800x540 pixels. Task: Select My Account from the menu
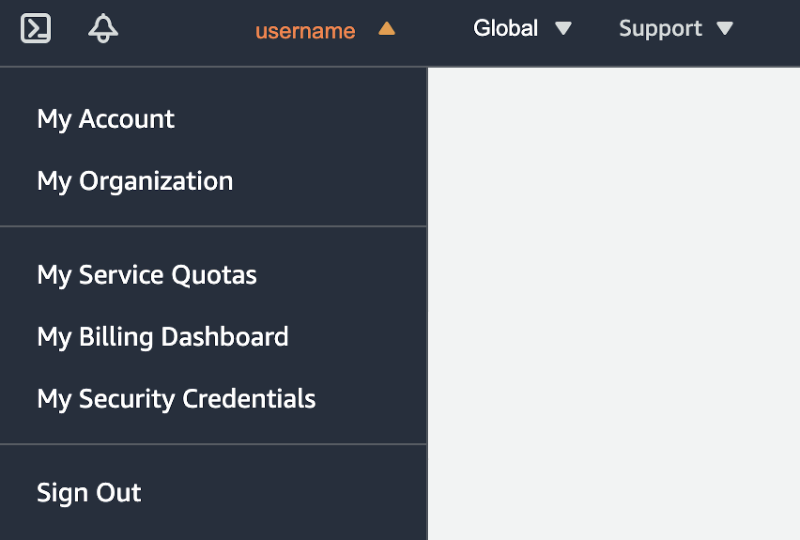[x=106, y=119]
